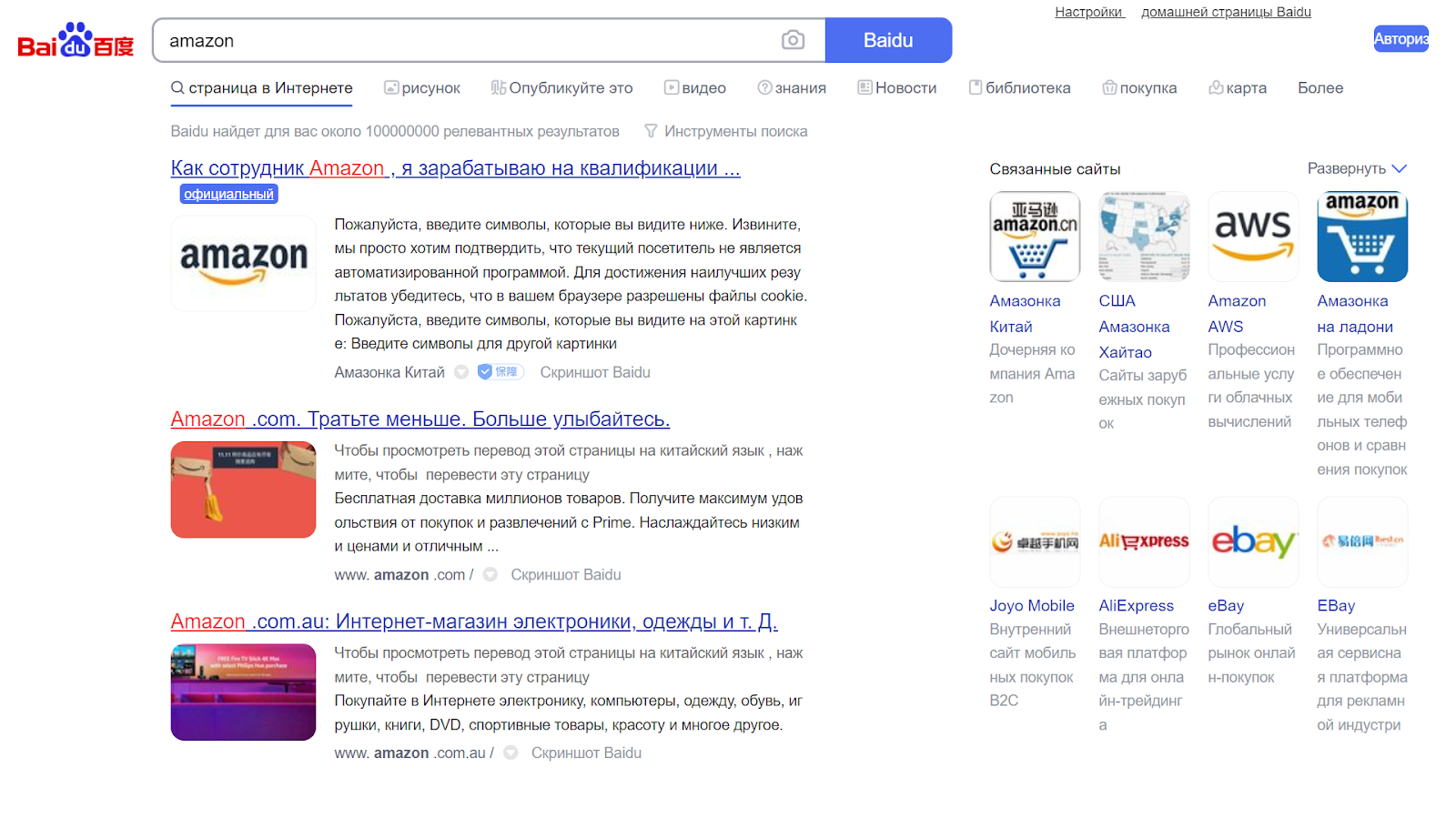
Task: Open Инструменты поиска search tools filter
Action: pyautogui.click(x=725, y=131)
